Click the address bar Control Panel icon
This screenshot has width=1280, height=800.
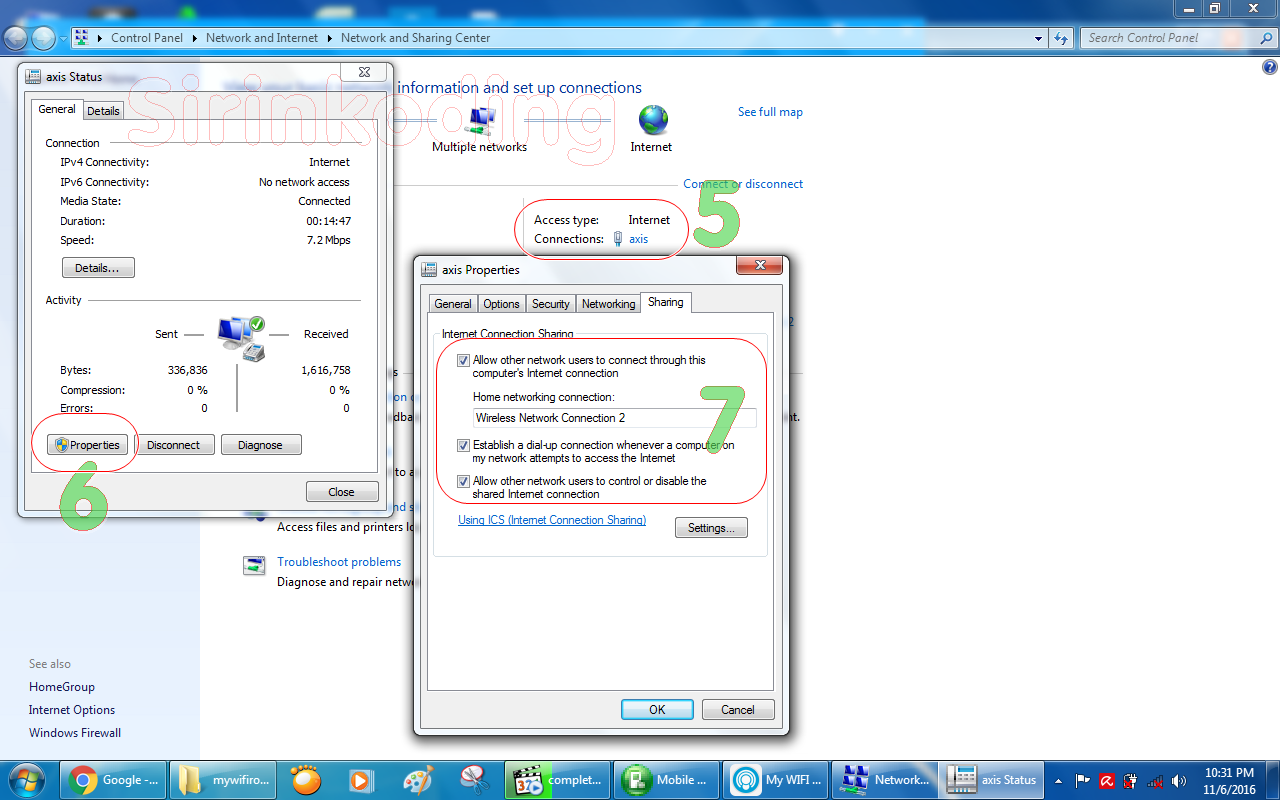[83, 38]
